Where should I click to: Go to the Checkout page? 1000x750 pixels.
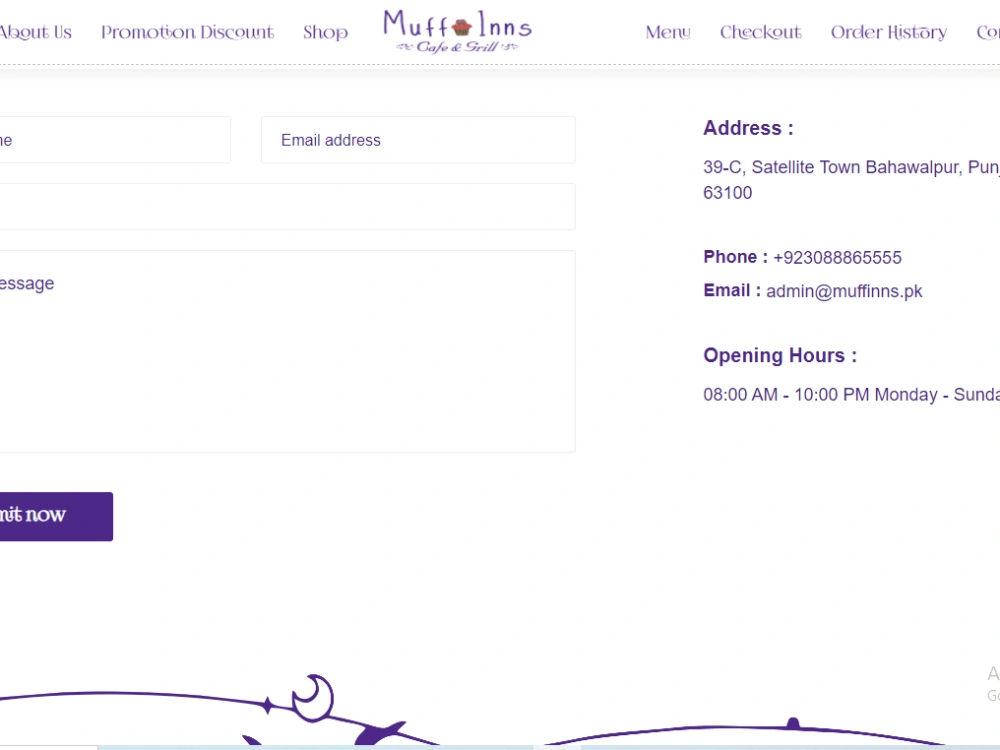pos(760,32)
